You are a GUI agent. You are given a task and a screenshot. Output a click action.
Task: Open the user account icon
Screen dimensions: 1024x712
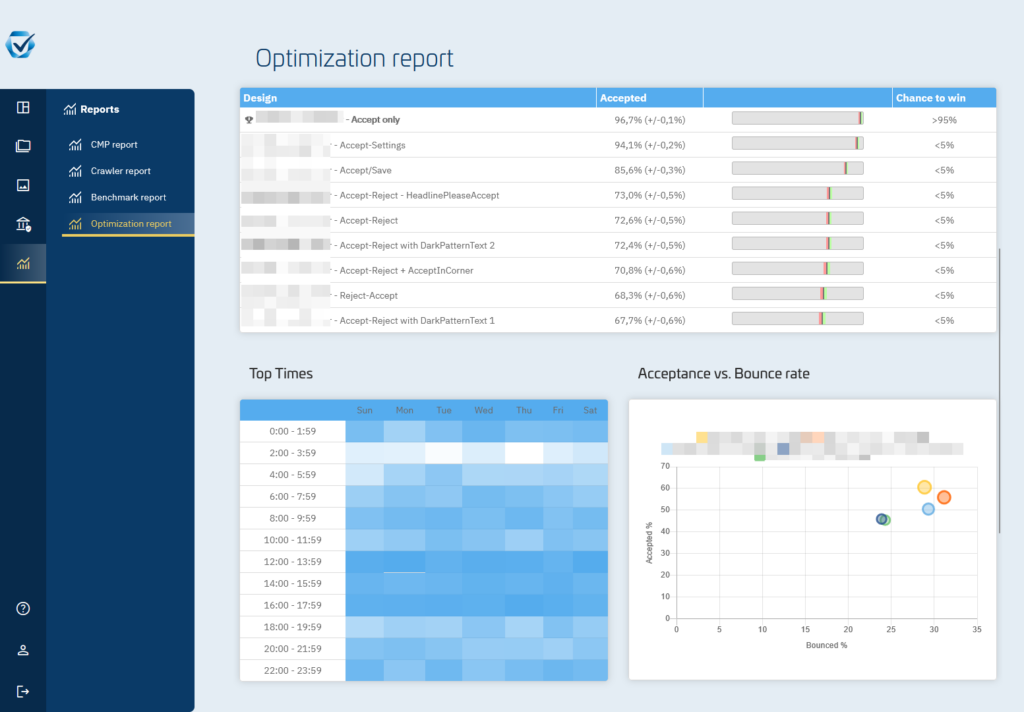pos(23,650)
